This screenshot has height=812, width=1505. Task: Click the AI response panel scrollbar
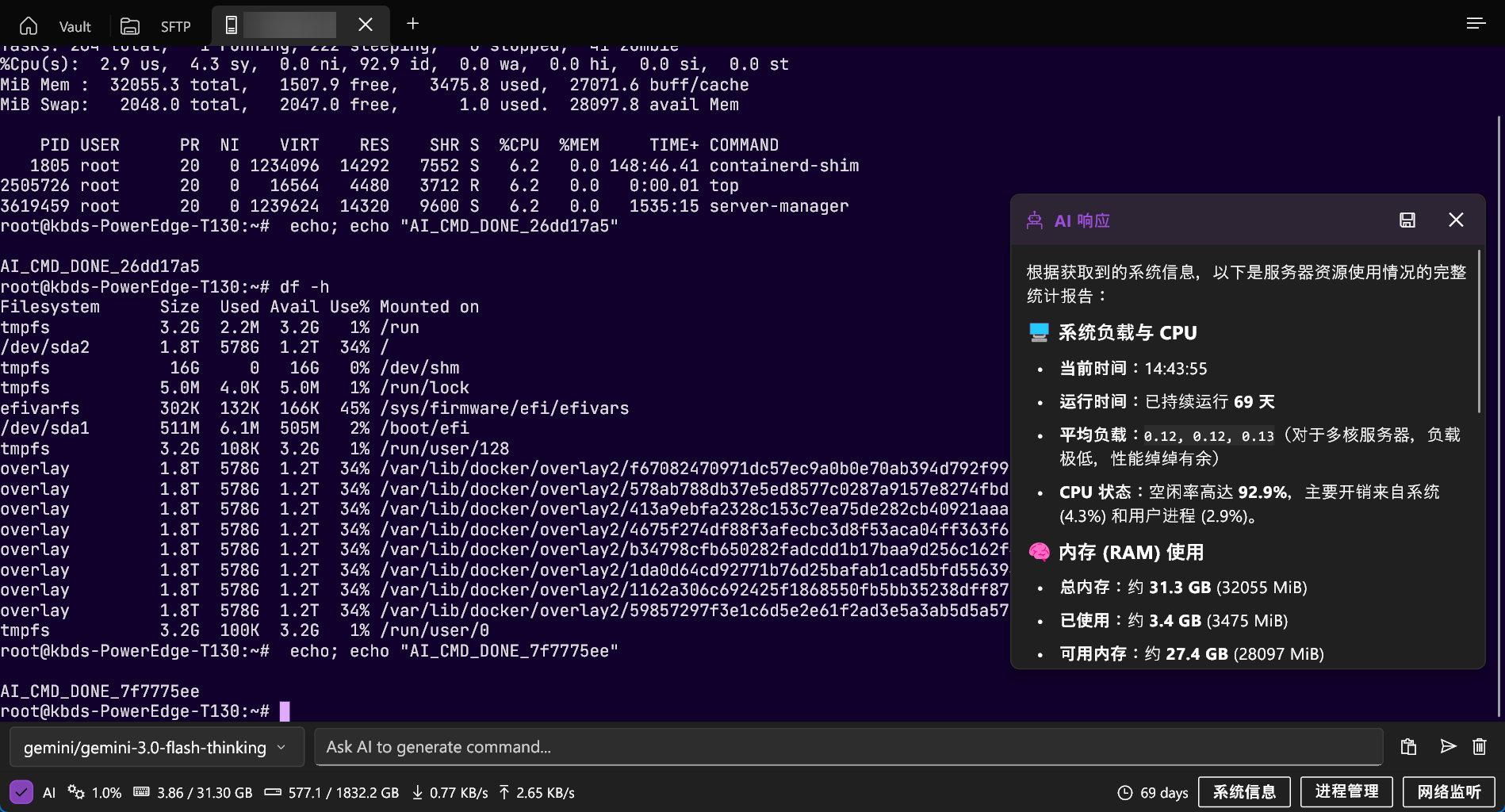point(1479,333)
